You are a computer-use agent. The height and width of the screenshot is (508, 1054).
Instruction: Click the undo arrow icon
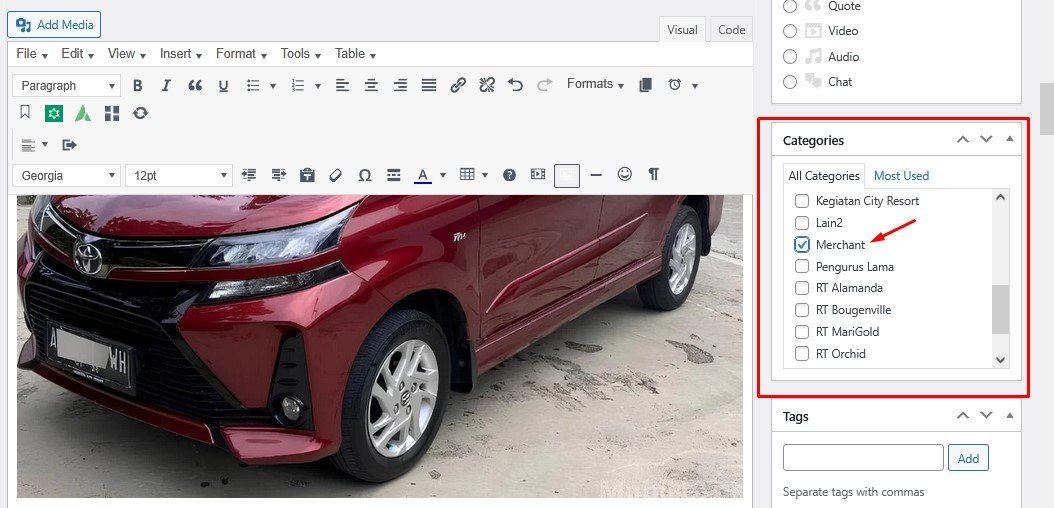(x=516, y=86)
